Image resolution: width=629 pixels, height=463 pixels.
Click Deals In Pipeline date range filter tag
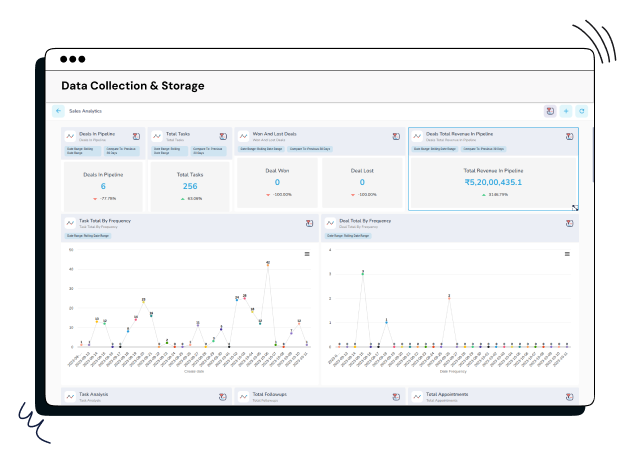pos(83,151)
